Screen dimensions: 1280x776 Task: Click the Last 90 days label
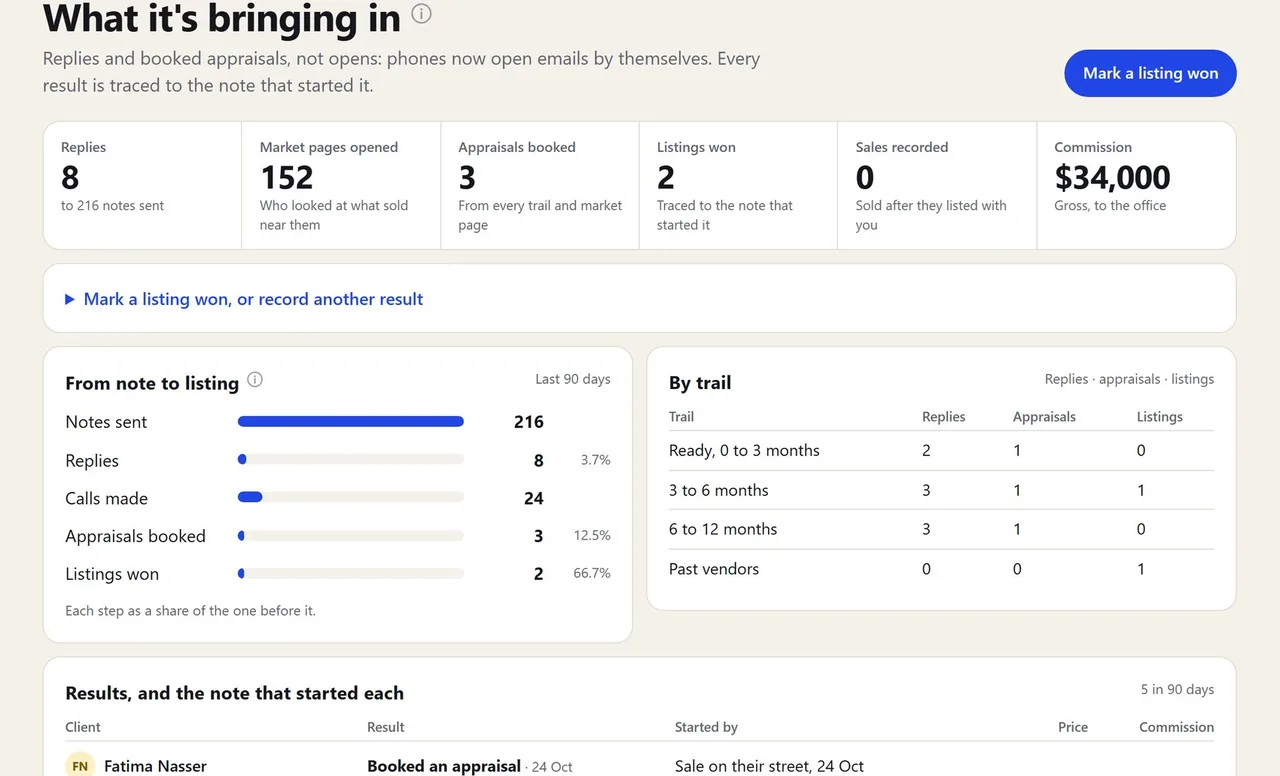[x=572, y=379]
